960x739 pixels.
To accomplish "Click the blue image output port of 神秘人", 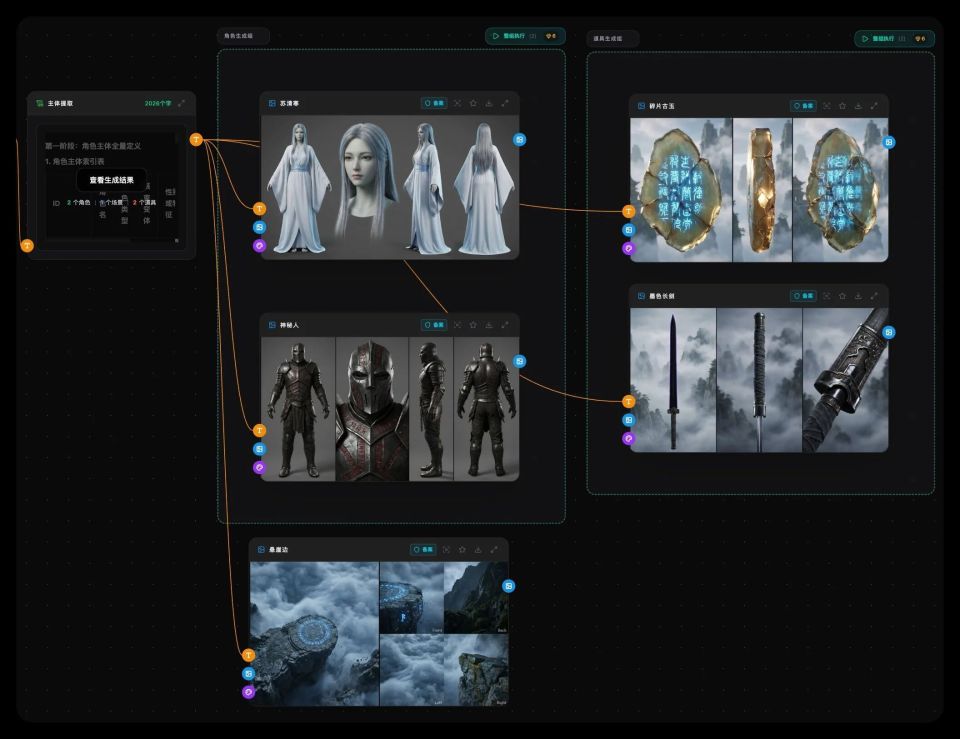I will coord(519,361).
